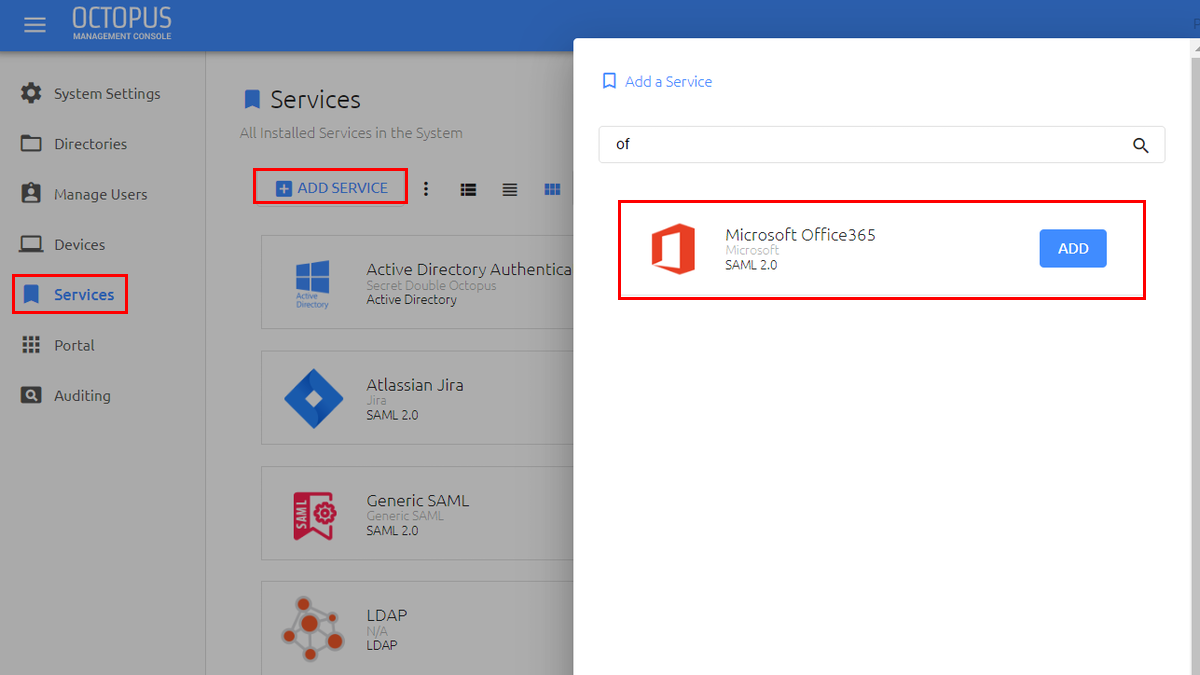
Task: Open the three-dot more options menu
Action: point(426,188)
